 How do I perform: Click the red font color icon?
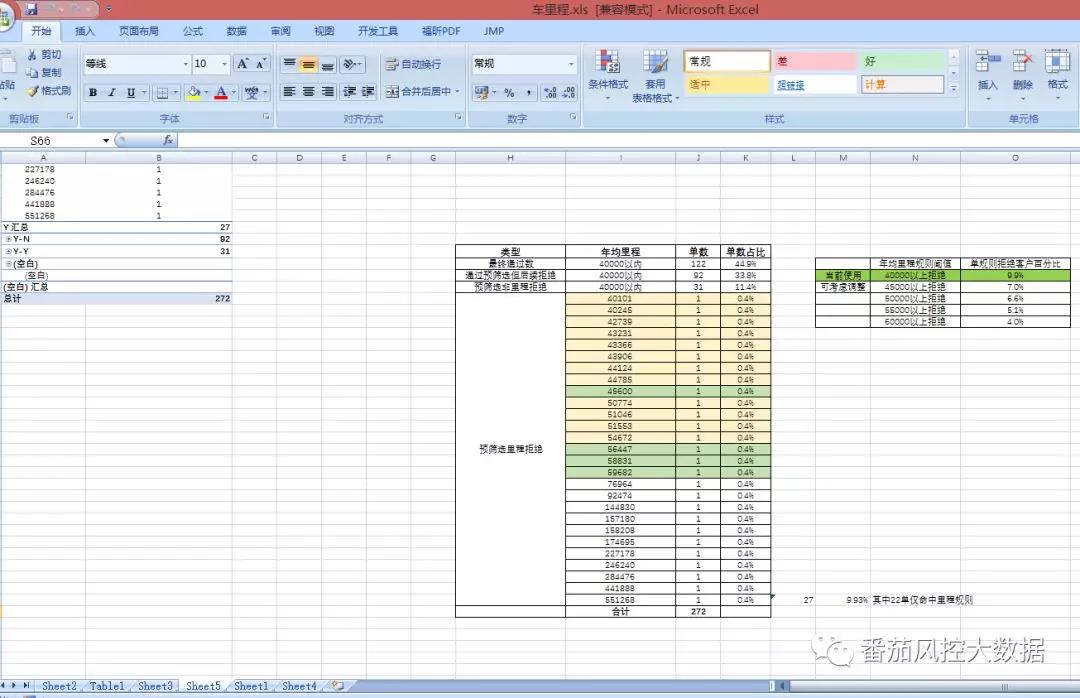pyautogui.click(x=221, y=92)
